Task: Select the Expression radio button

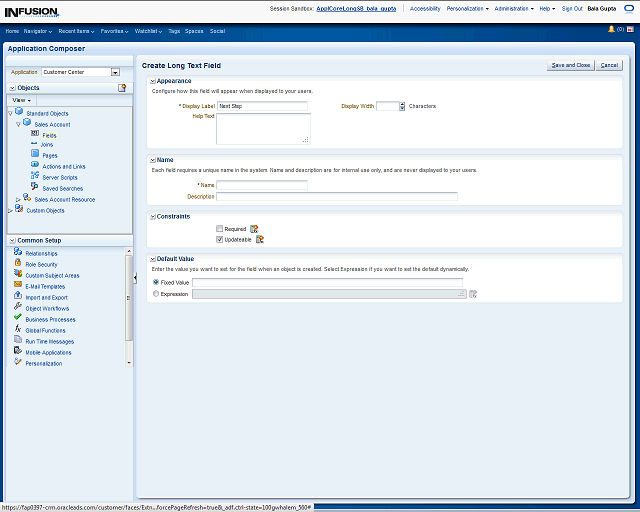Action: [x=155, y=294]
